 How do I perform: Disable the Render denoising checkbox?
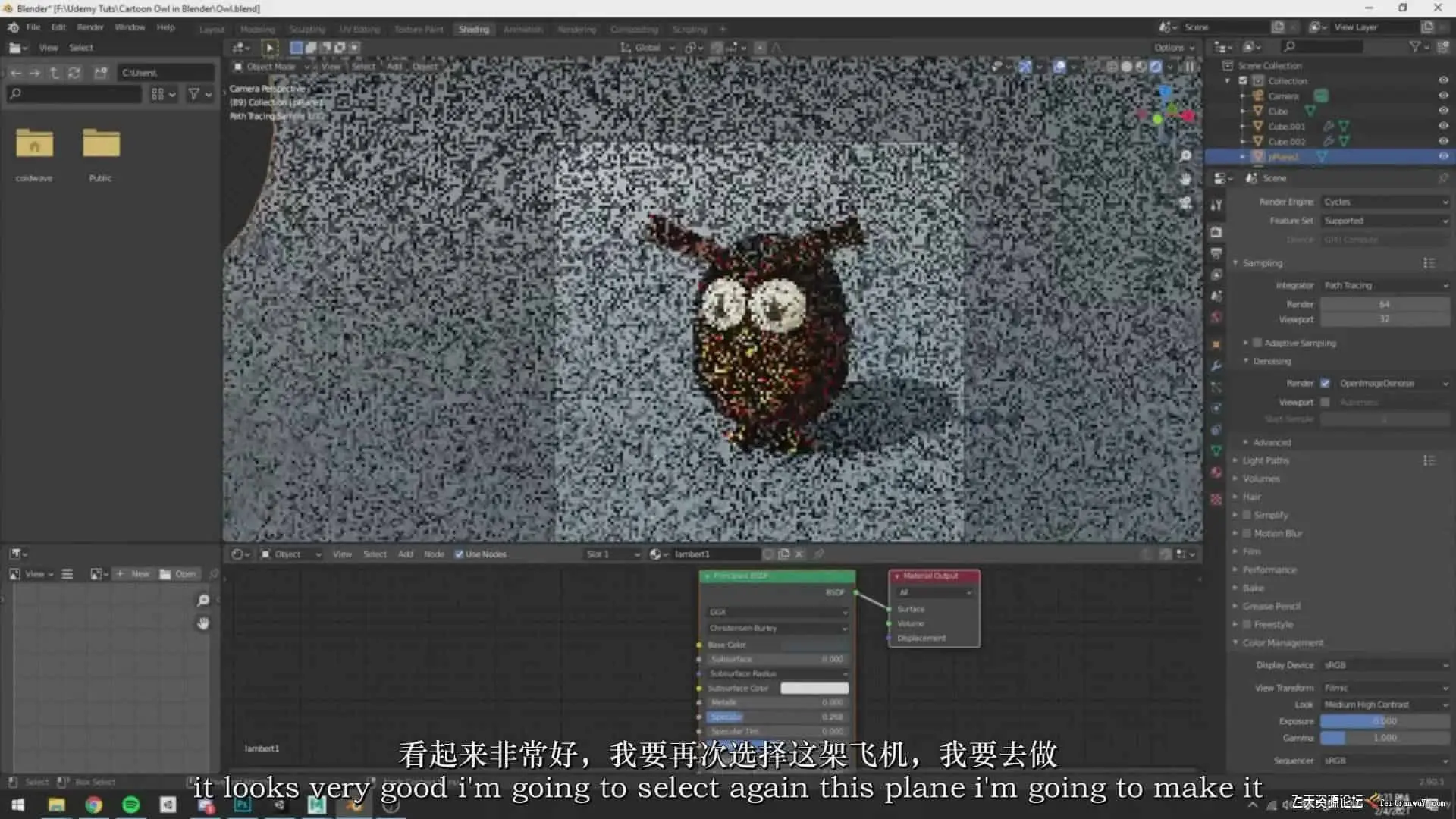1325,383
